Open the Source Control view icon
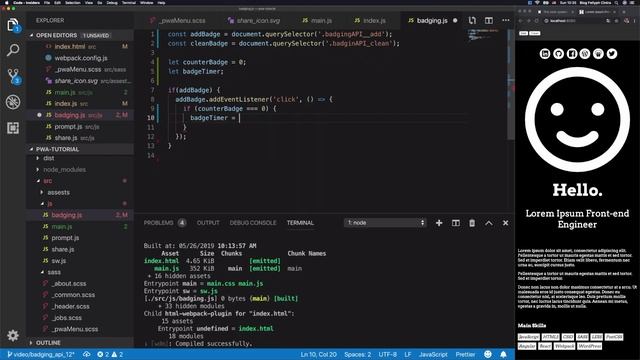 pos(13,76)
